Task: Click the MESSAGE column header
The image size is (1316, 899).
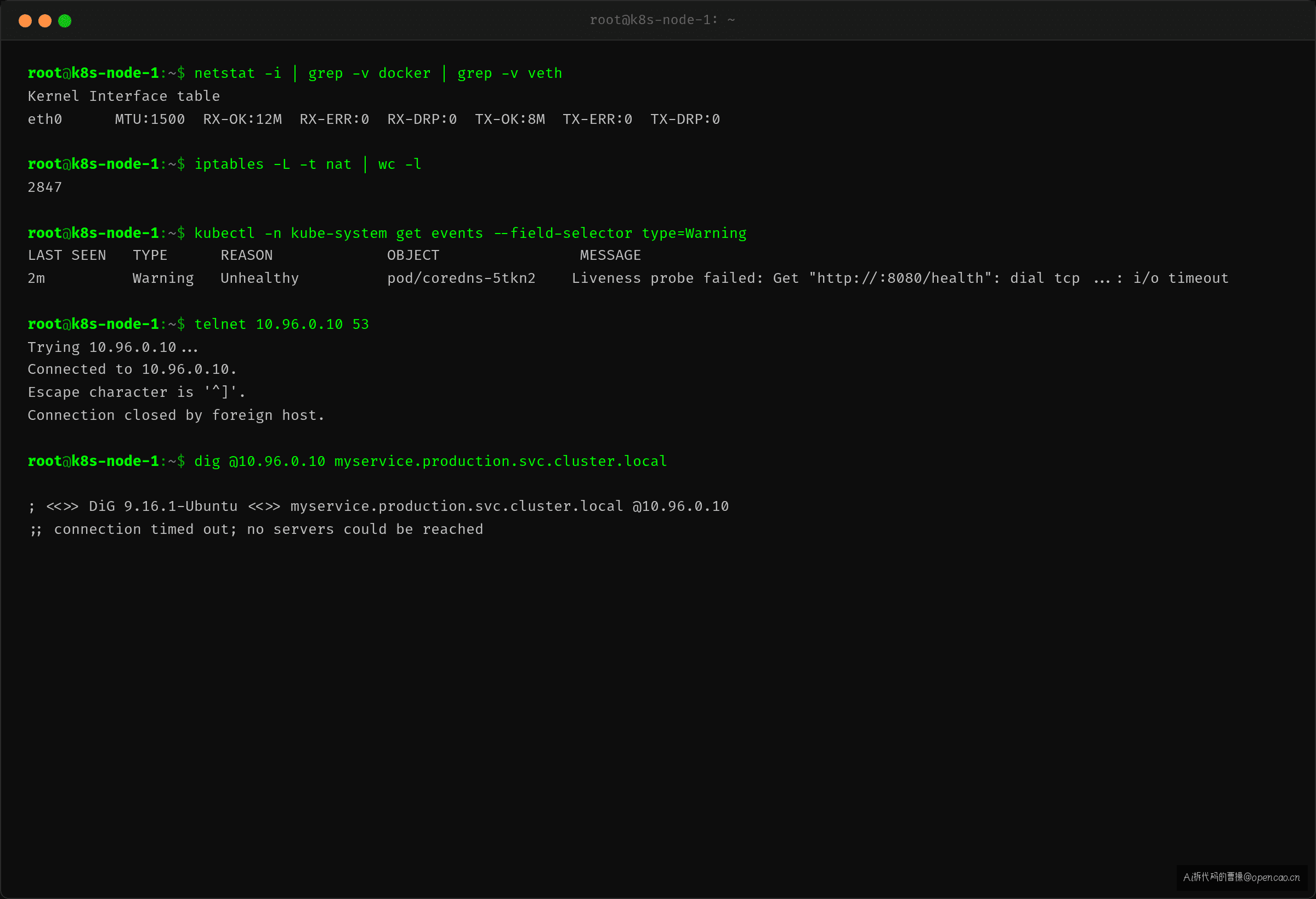Action: click(610, 255)
